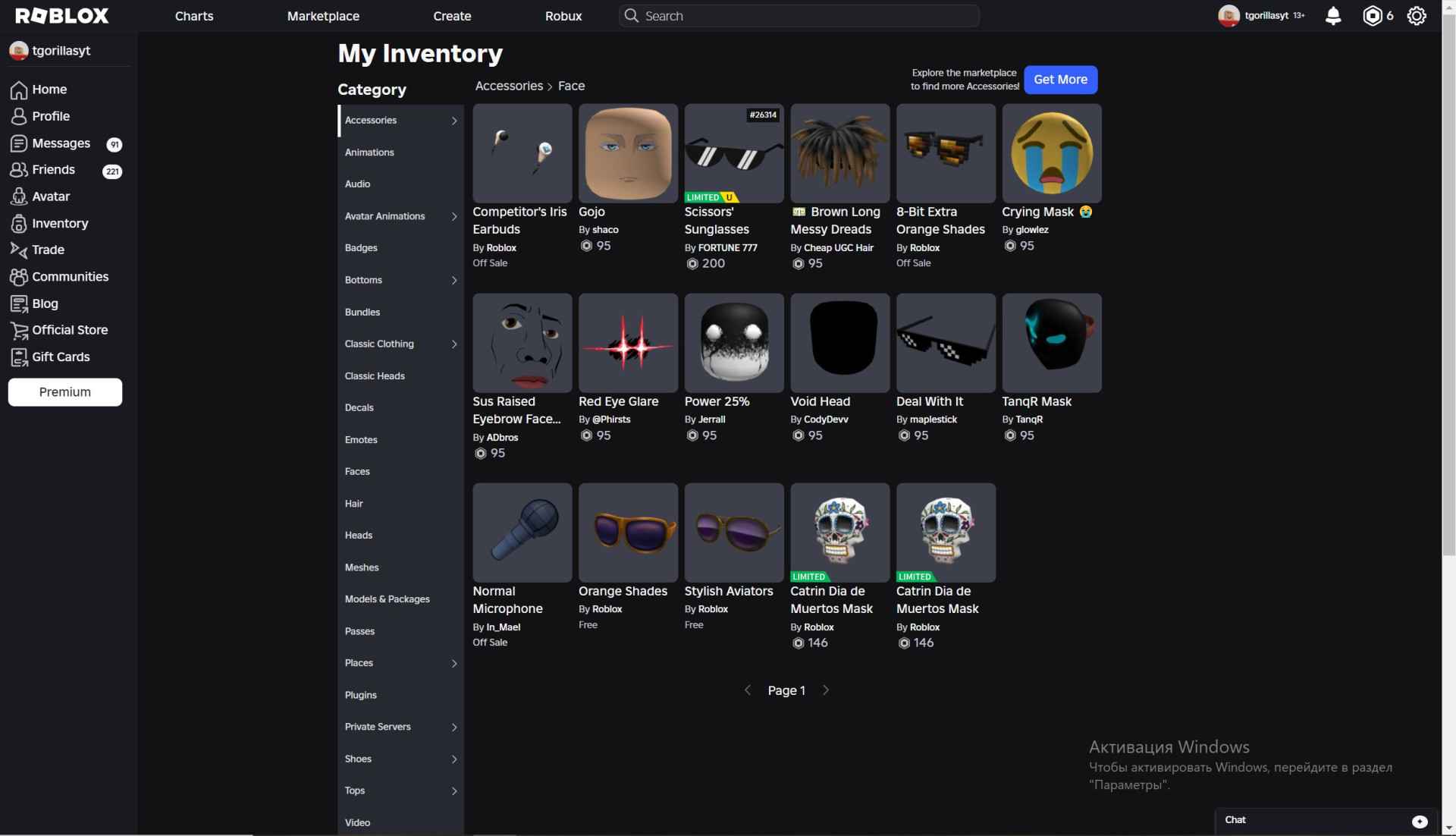
Task: Click the Get More button
Action: 1060,80
